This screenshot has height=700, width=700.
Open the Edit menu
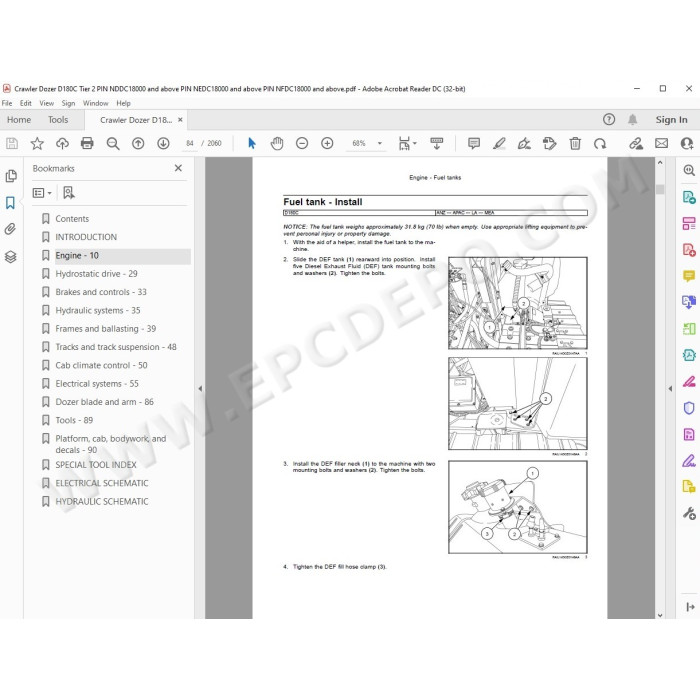click(x=25, y=103)
